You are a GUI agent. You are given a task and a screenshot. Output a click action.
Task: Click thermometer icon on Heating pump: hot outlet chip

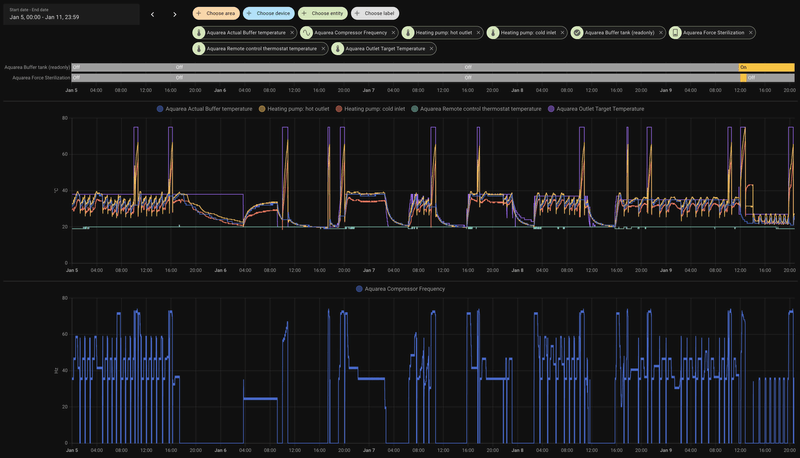click(408, 33)
